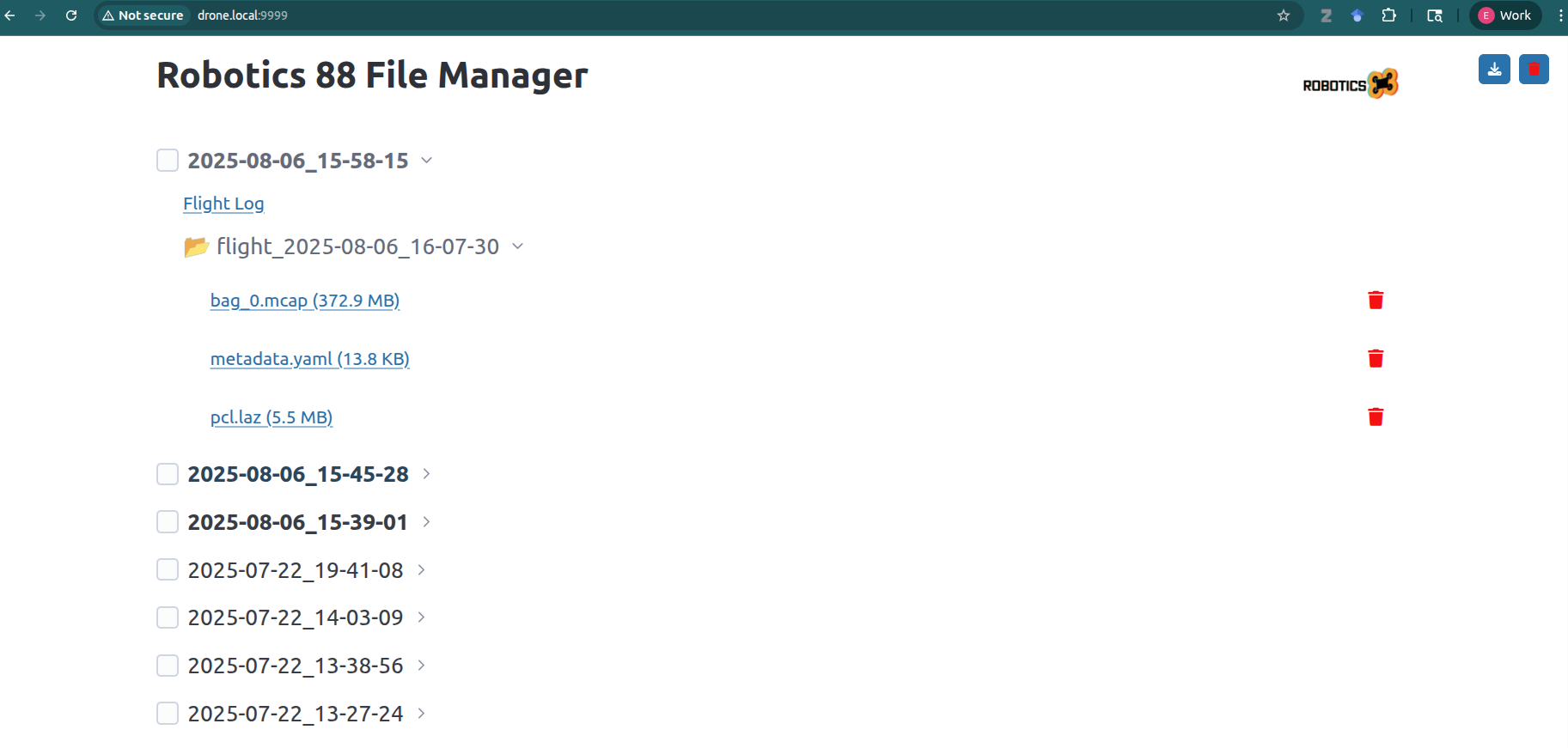Screen dimensions: 1568x748
Task: Open the browser extensions menu
Action: [1390, 15]
